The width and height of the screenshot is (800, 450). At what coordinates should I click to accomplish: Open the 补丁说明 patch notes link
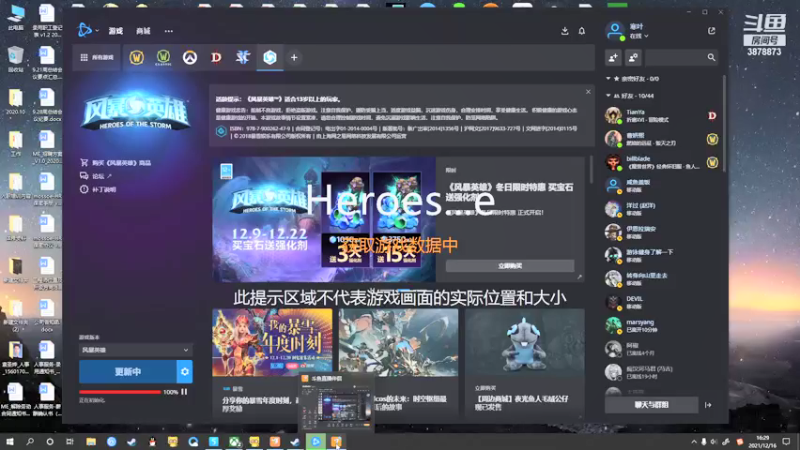[x=98, y=189]
